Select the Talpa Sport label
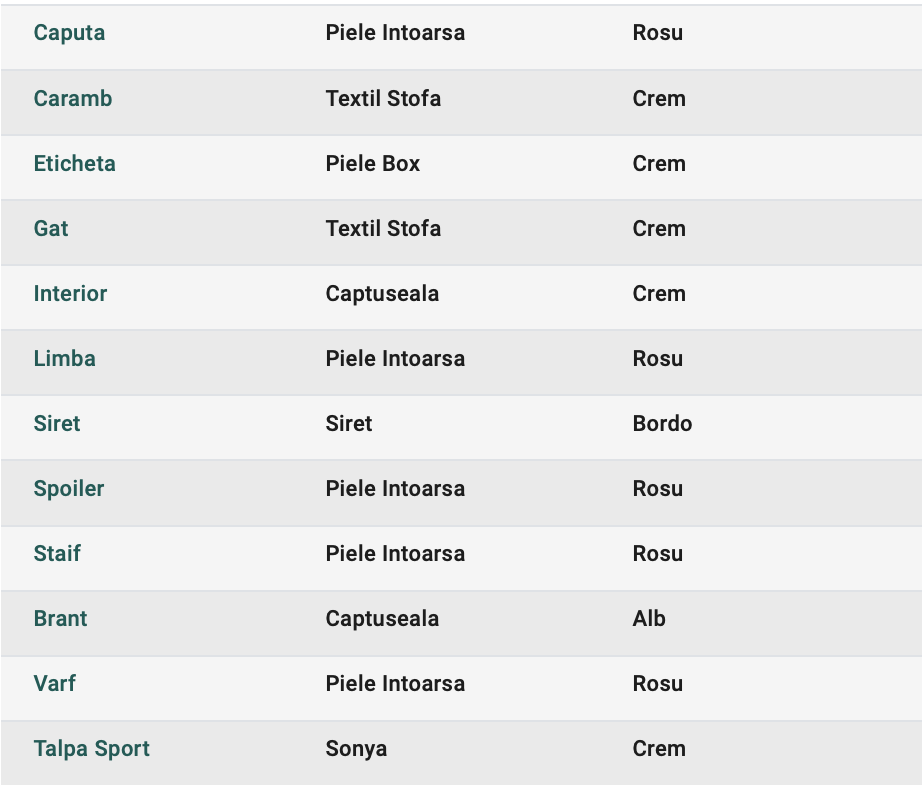 tap(91, 749)
